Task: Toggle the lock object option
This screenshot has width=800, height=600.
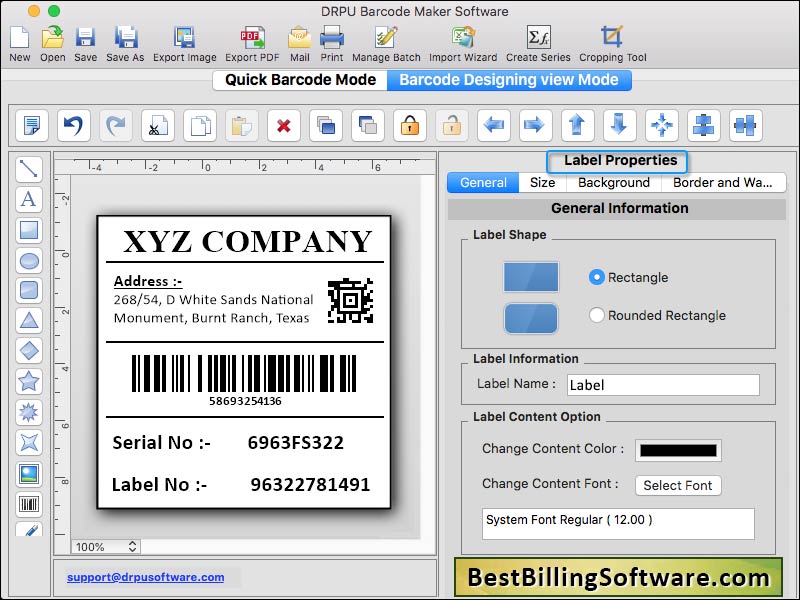Action: (409, 125)
